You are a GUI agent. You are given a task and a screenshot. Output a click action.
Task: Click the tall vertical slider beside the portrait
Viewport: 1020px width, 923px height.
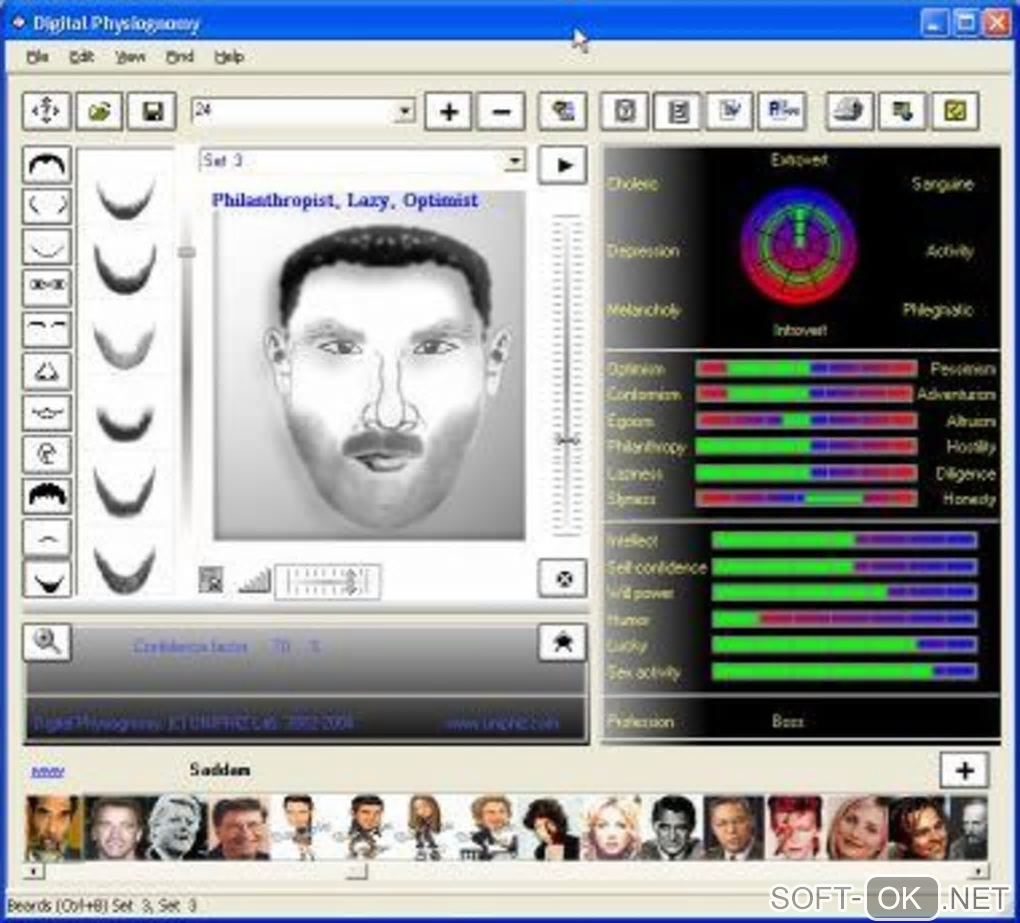[567, 375]
